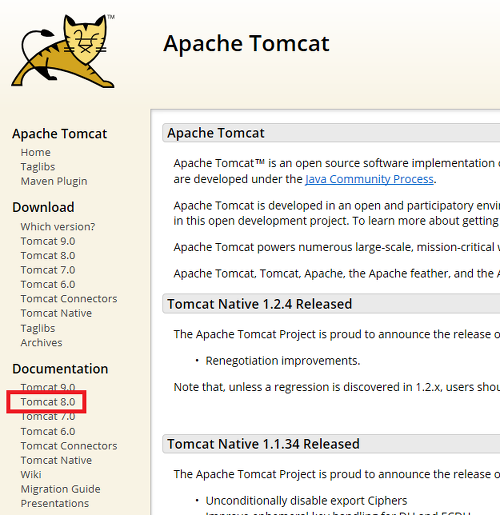Open the Home link in sidebar
Image resolution: width=500 pixels, height=515 pixels.
point(36,152)
